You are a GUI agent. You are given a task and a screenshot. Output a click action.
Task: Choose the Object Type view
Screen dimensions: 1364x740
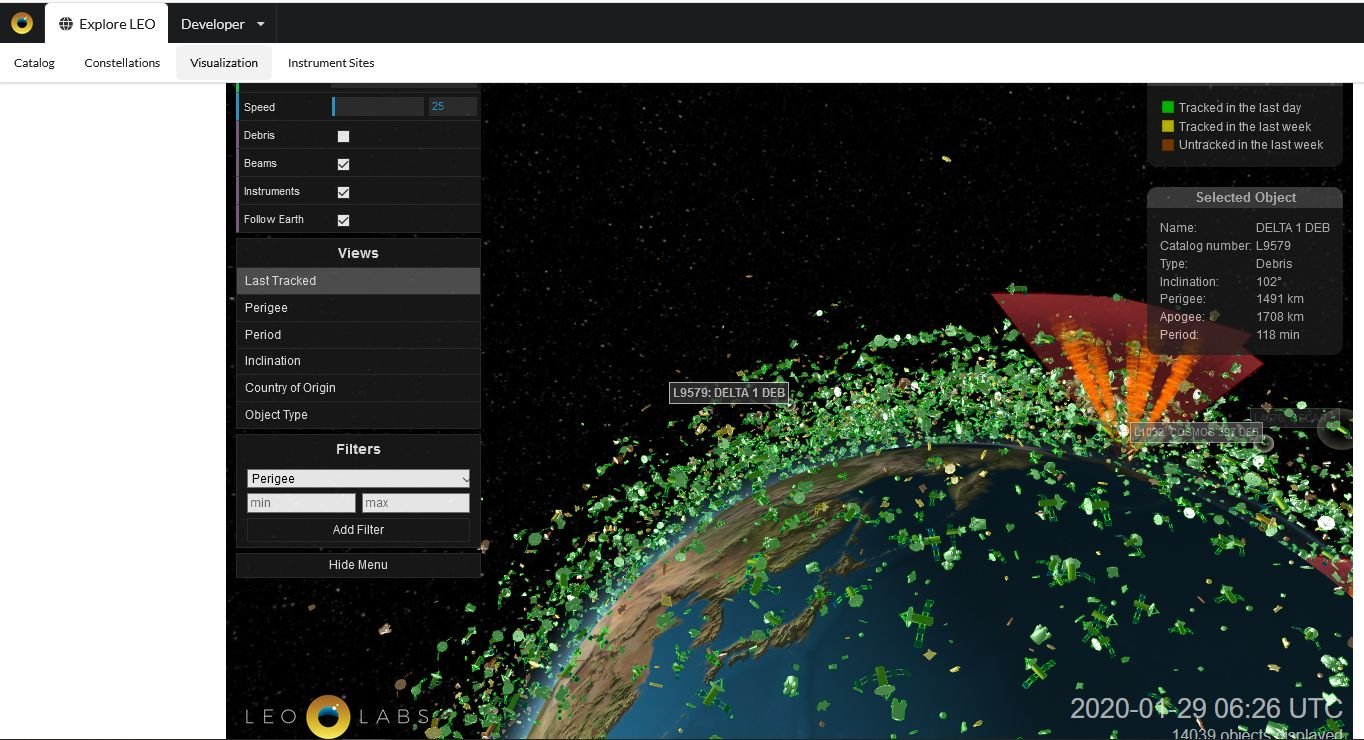click(358, 415)
